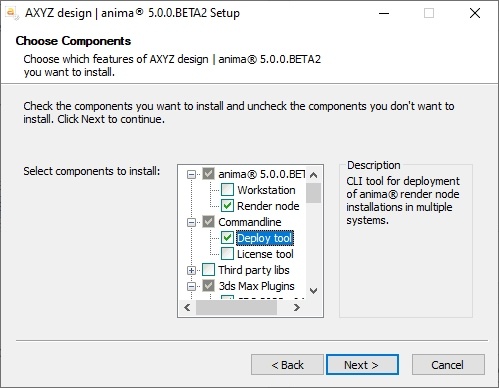Enable the License tool checkbox
The image size is (499, 388).
point(227,254)
